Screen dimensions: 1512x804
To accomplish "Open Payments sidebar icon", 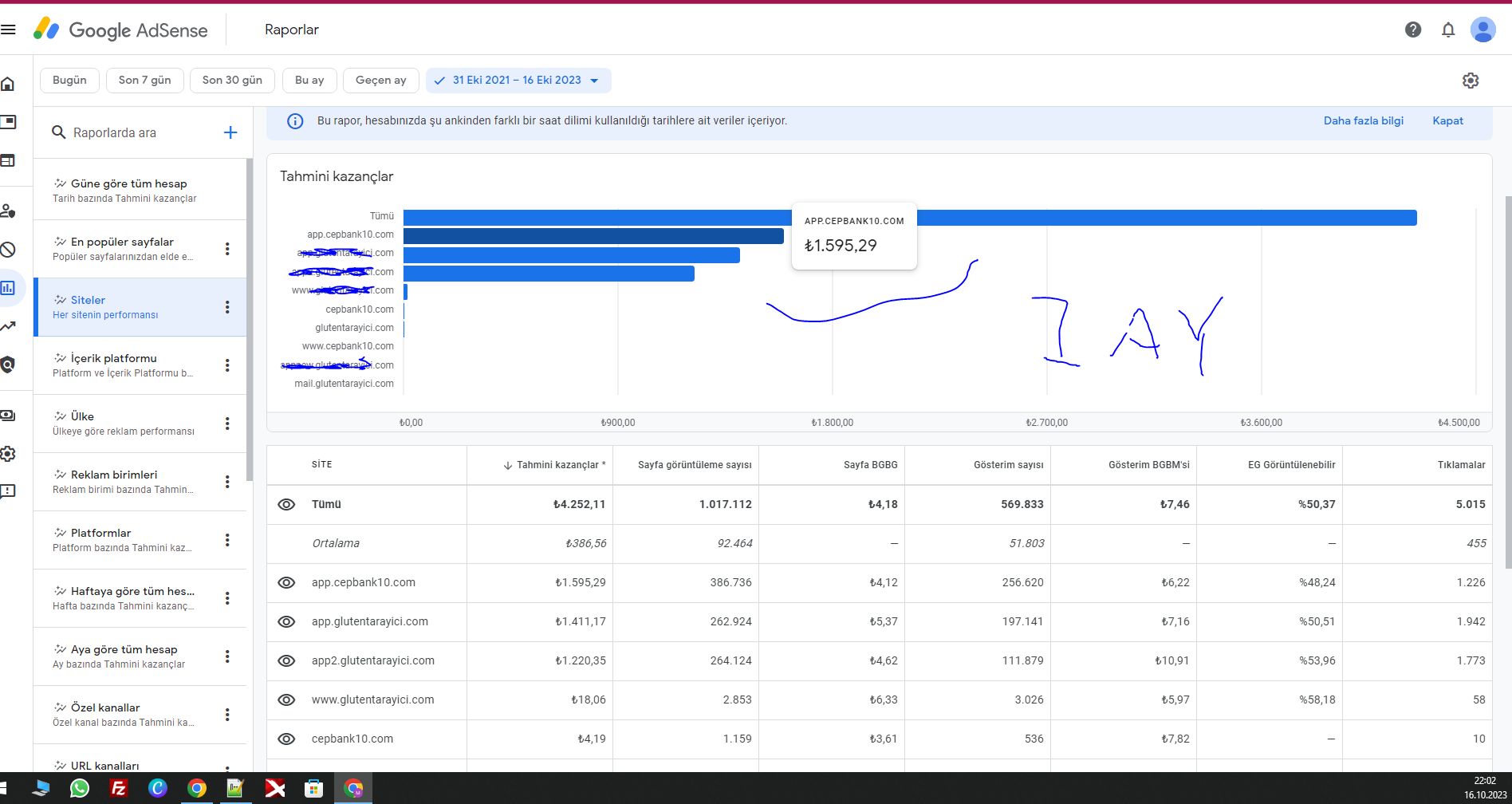I will [x=8, y=416].
